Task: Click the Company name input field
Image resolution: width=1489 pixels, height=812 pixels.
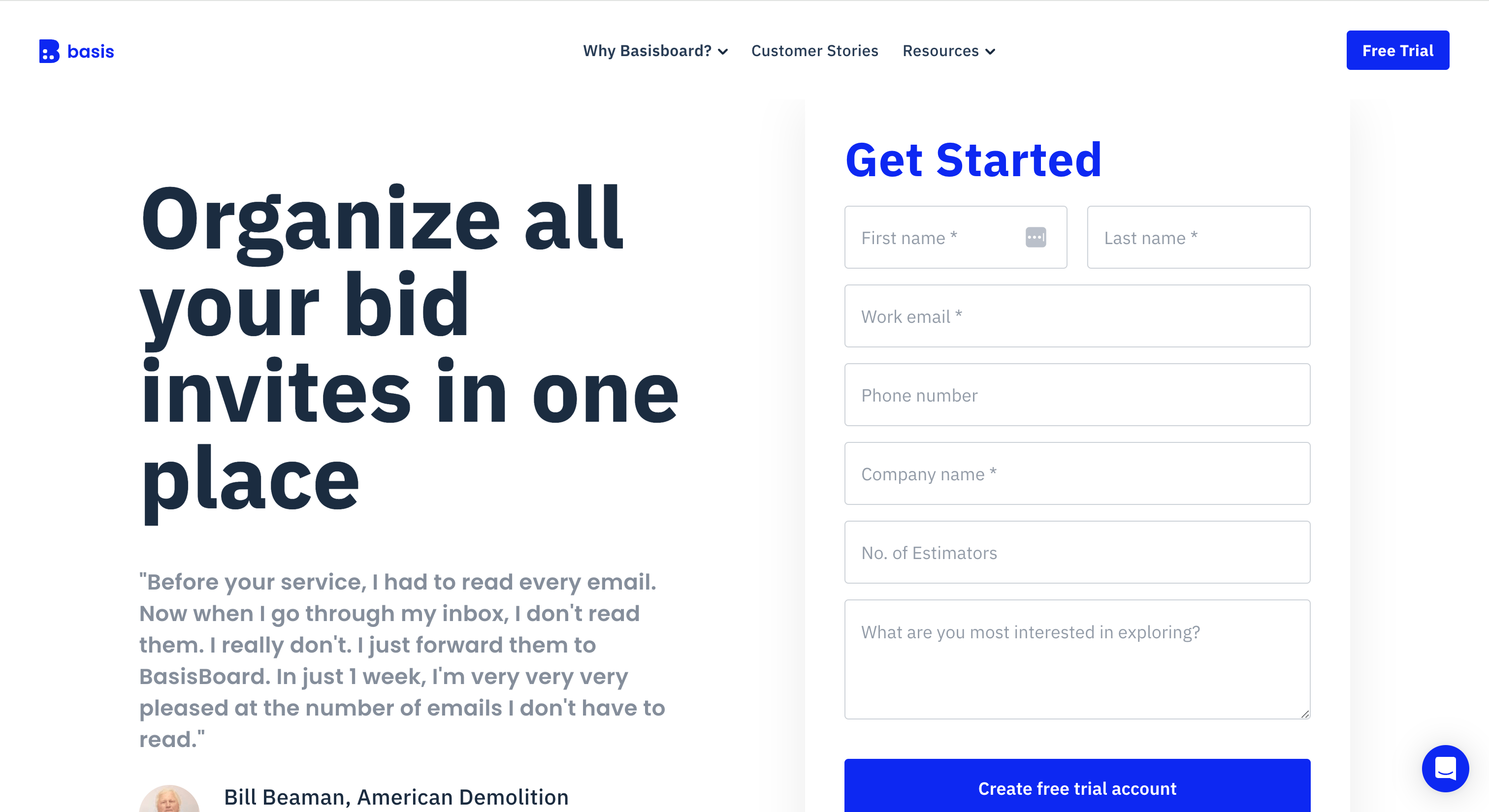Action: tap(1077, 473)
